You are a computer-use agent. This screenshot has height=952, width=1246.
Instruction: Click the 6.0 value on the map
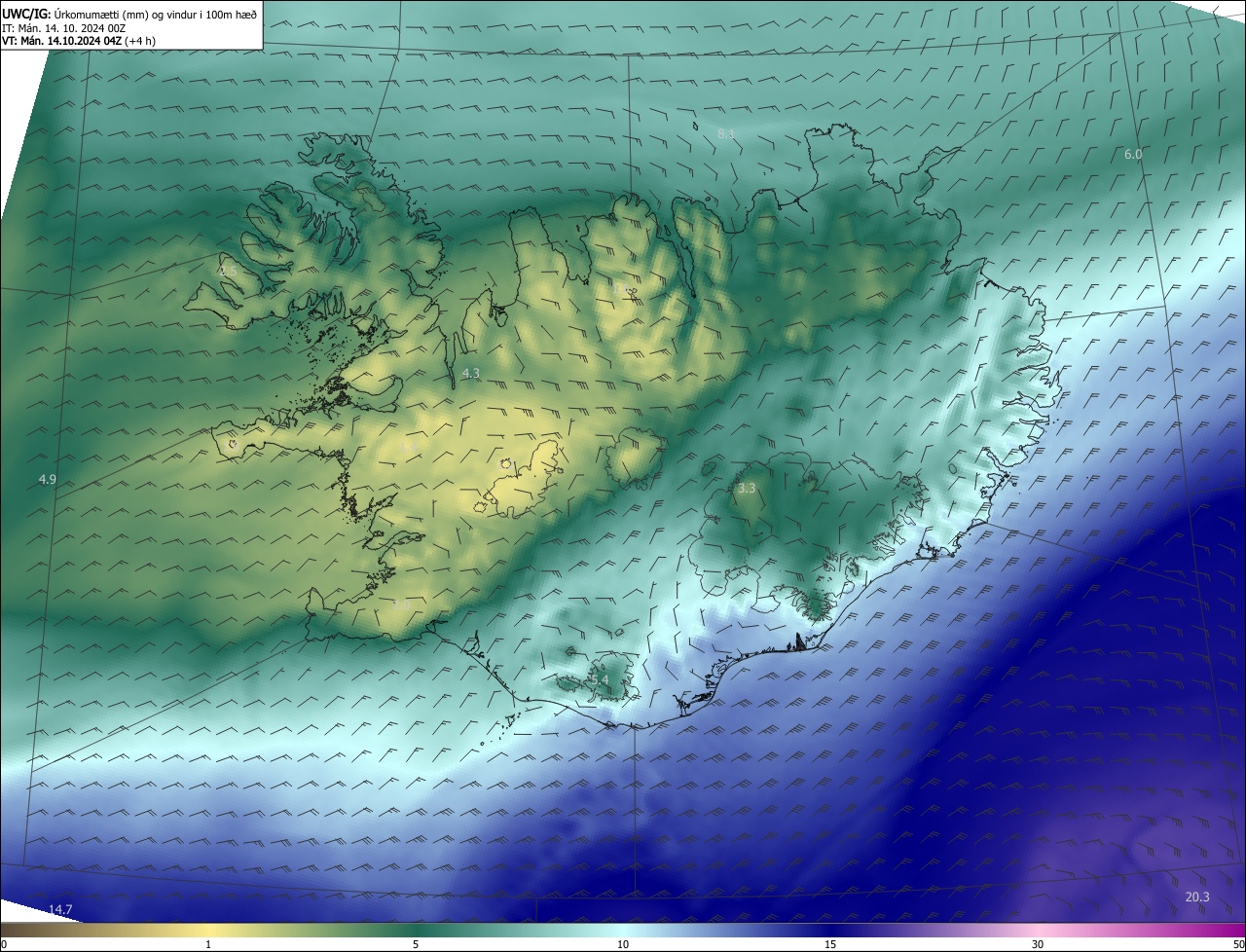(x=1133, y=154)
